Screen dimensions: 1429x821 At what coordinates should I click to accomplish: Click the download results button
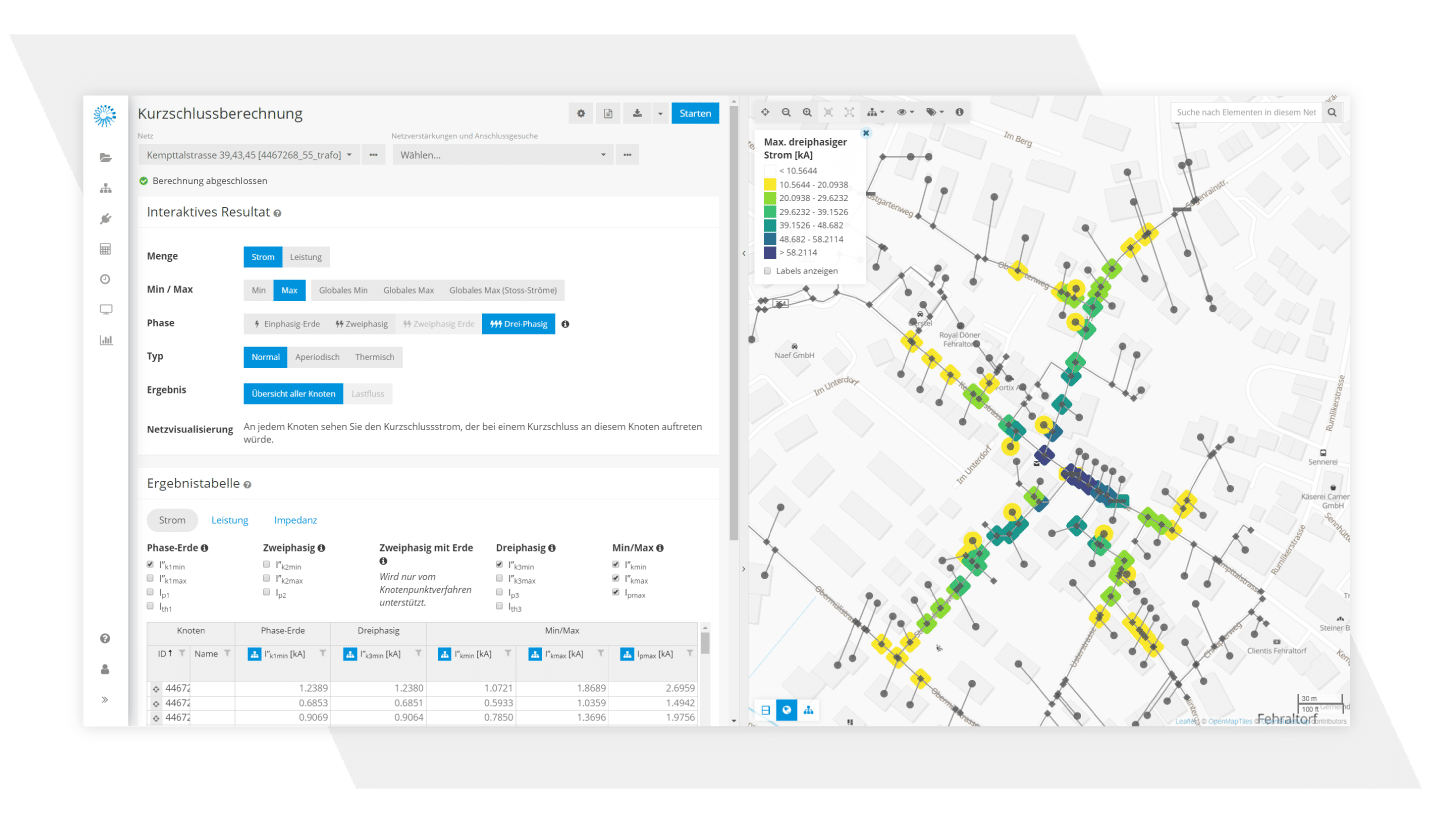point(637,114)
